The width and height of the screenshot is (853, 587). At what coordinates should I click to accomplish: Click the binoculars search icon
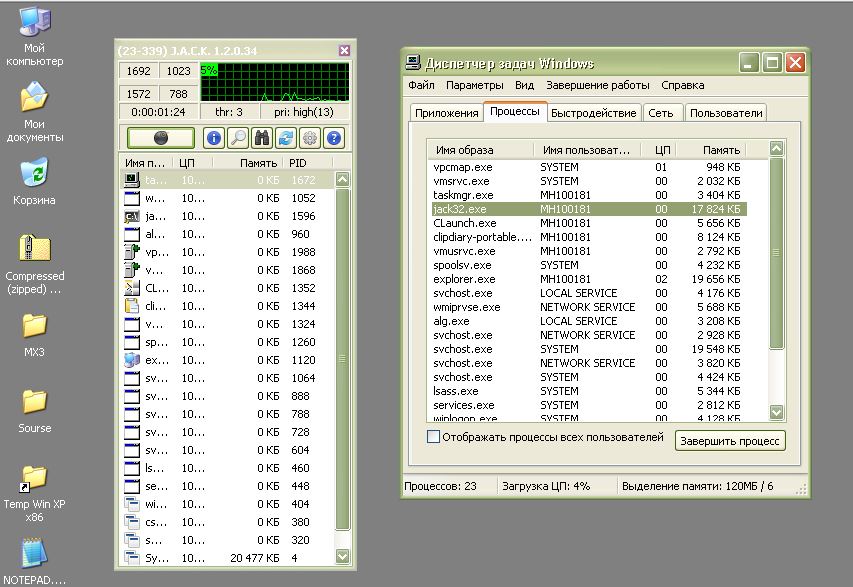[x=262, y=138]
